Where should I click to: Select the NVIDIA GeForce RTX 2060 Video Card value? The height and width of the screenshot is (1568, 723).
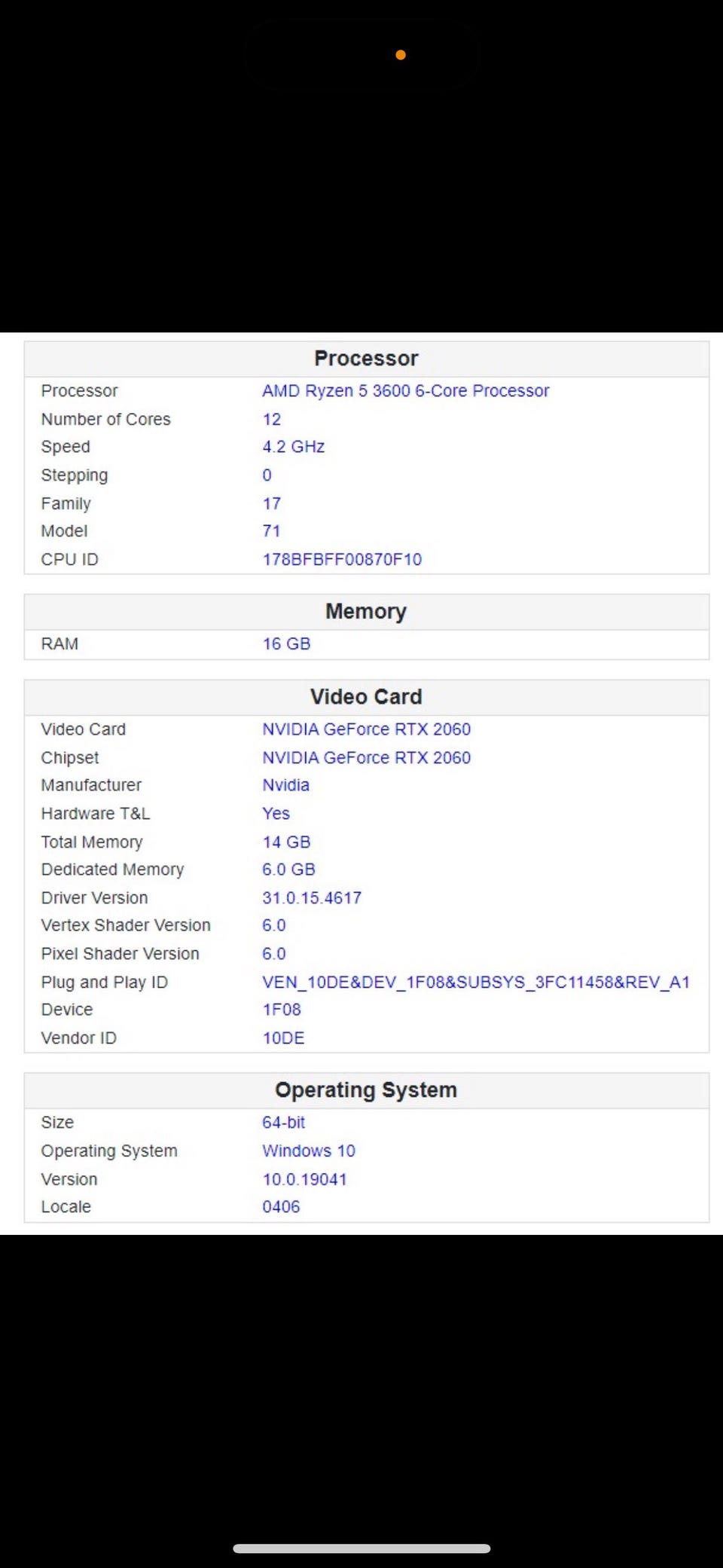point(366,729)
